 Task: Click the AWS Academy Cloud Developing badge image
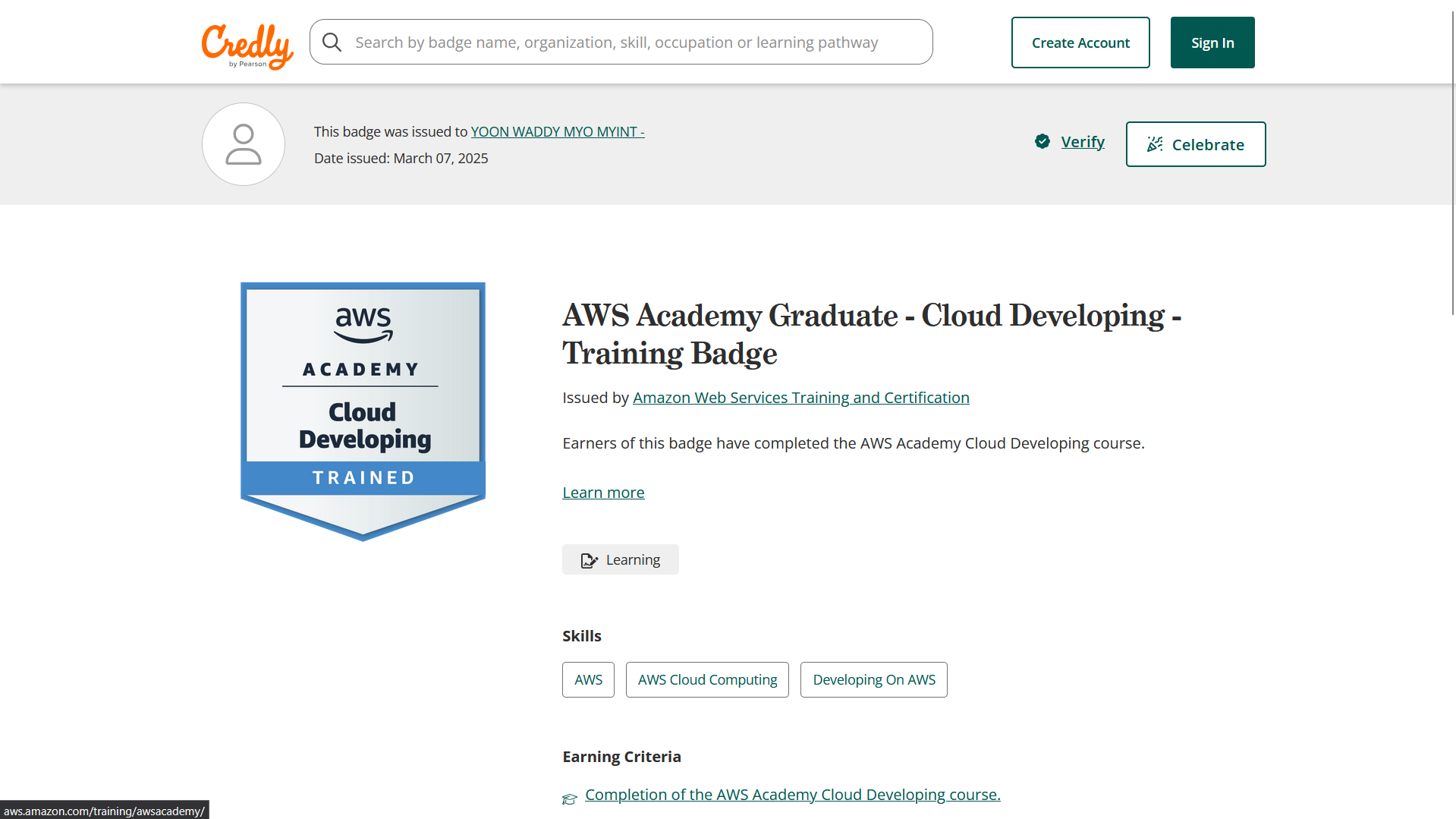click(x=363, y=411)
